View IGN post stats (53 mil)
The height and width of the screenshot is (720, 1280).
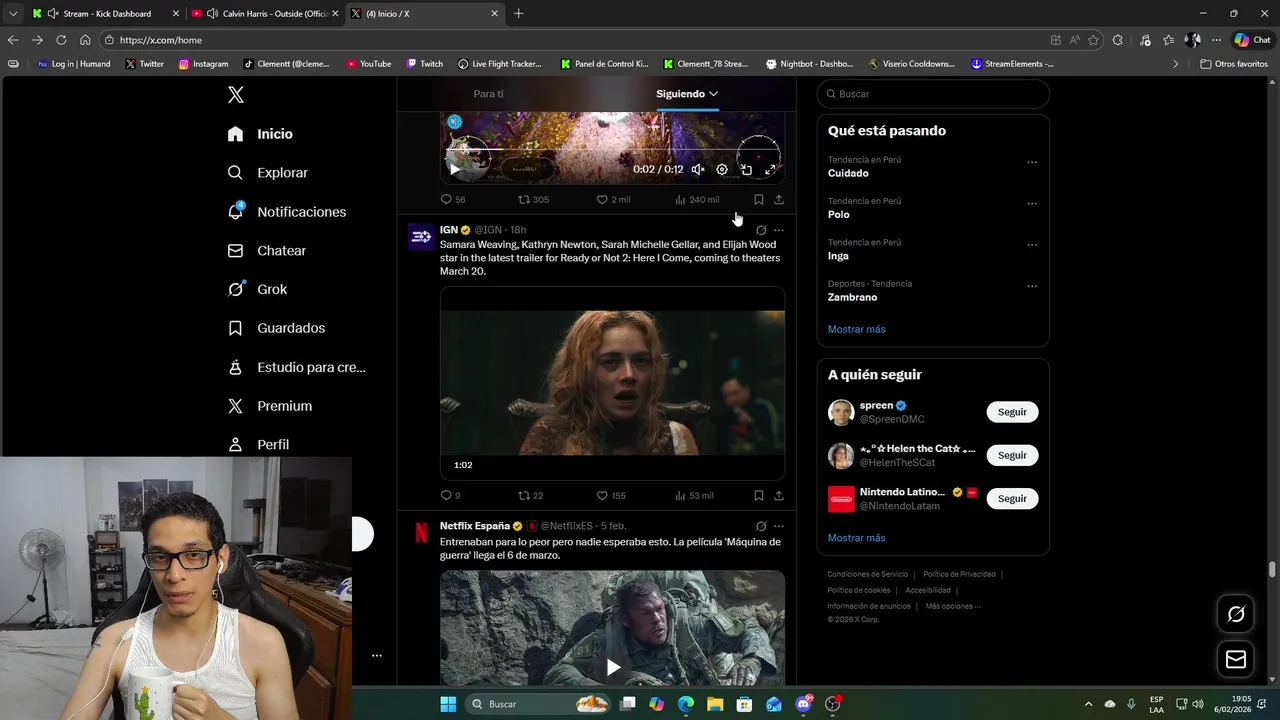[694, 495]
